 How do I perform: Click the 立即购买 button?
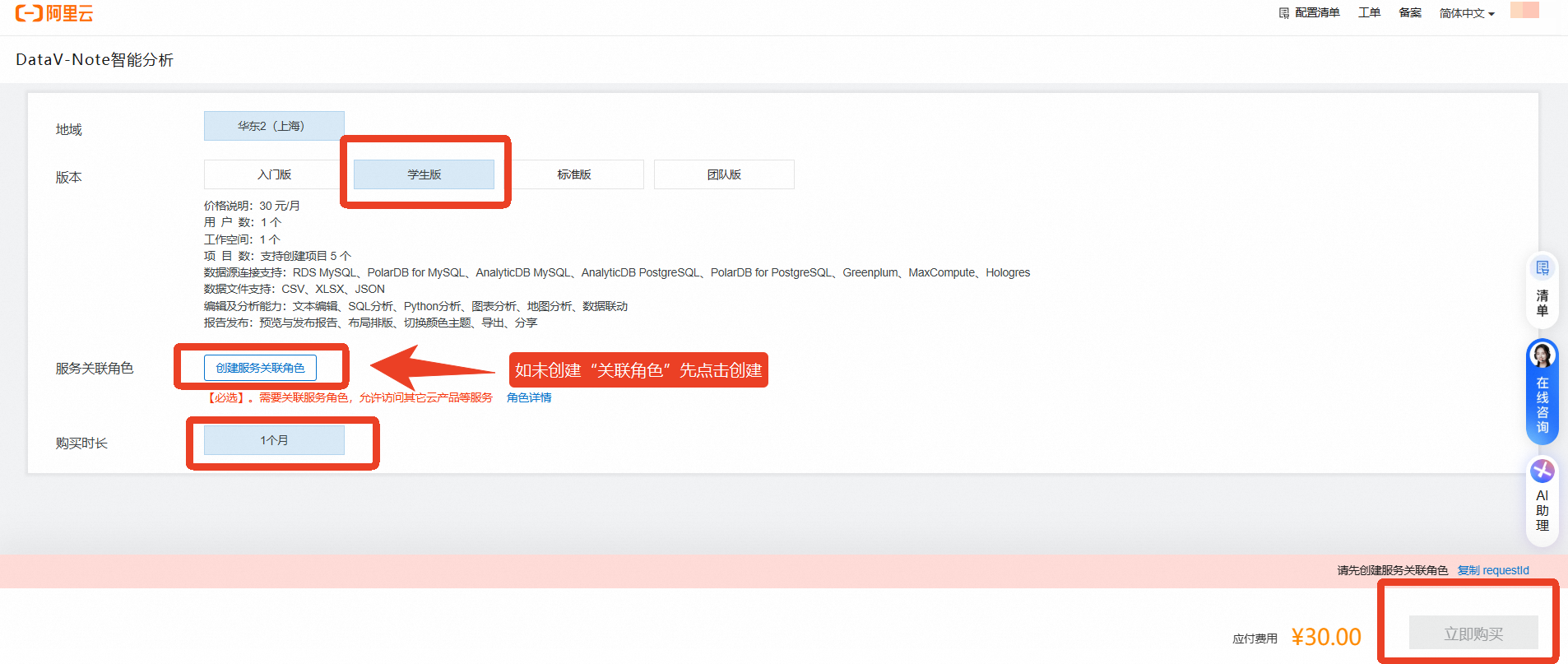pyautogui.click(x=1473, y=634)
